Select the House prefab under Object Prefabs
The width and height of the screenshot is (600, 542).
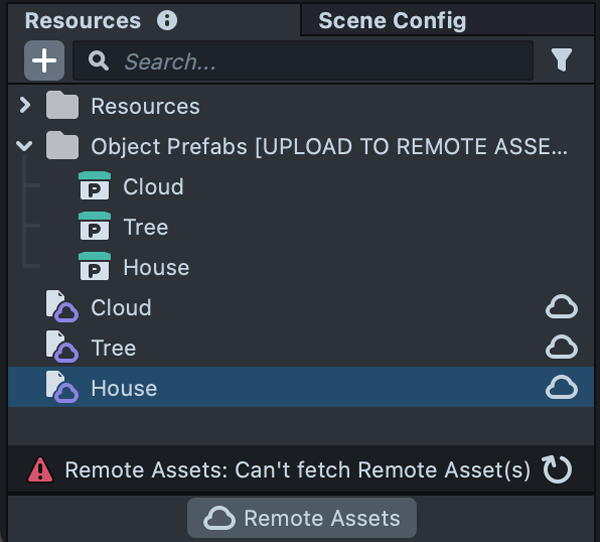tap(155, 268)
